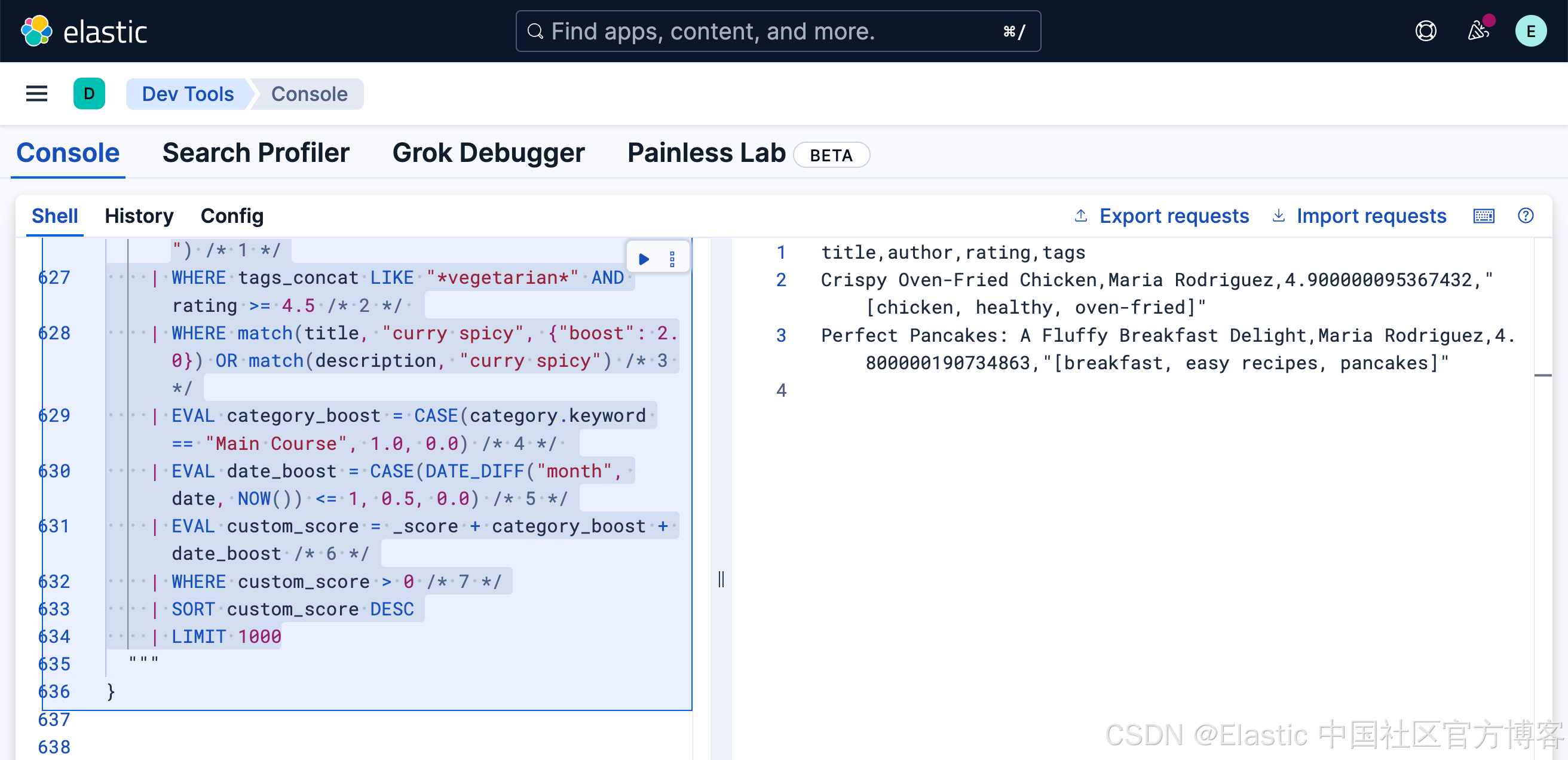This screenshot has width=1568, height=760.
Task: Click Dev Tools breadcrumb
Action: [188, 94]
